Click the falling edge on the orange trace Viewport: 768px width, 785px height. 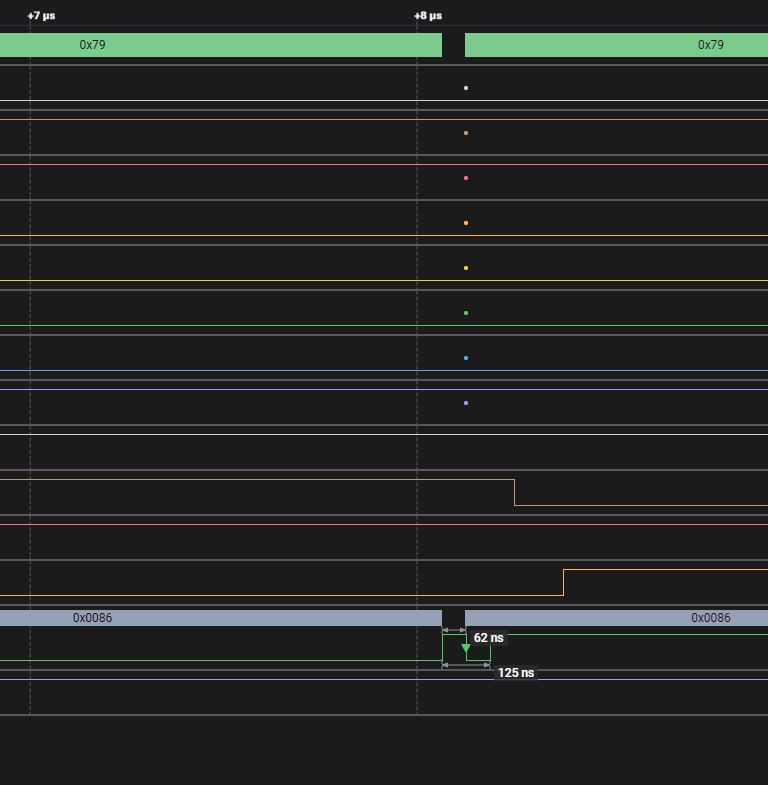[x=514, y=492]
